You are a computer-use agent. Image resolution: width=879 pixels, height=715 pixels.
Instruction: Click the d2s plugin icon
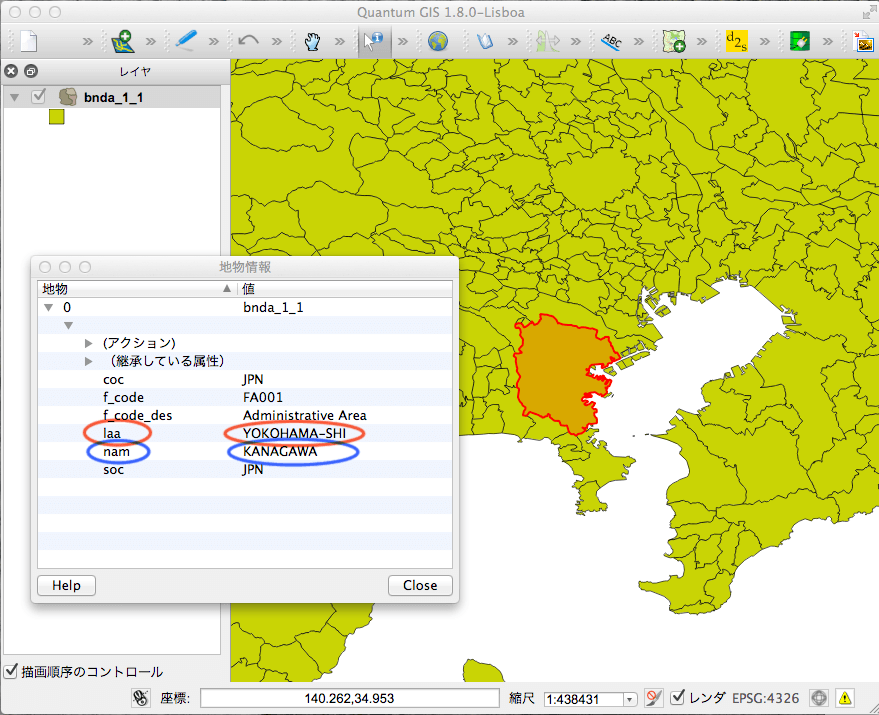pos(736,41)
